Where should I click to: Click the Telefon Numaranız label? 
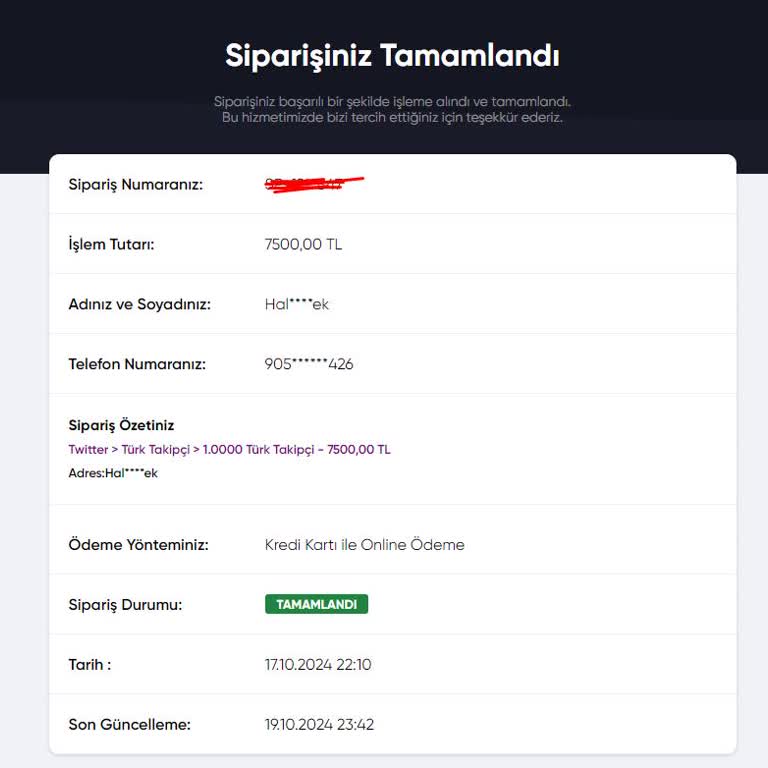click(137, 364)
